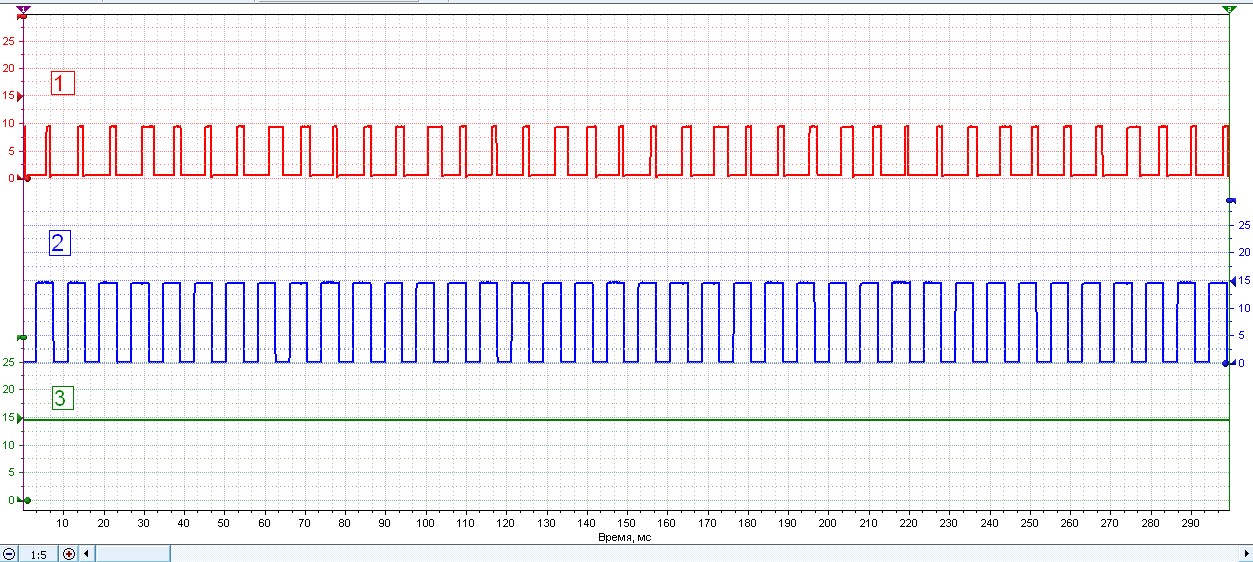Select purple time cursor marker 1
The width and height of the screenshot is (1253, 562).
(24, 8)
